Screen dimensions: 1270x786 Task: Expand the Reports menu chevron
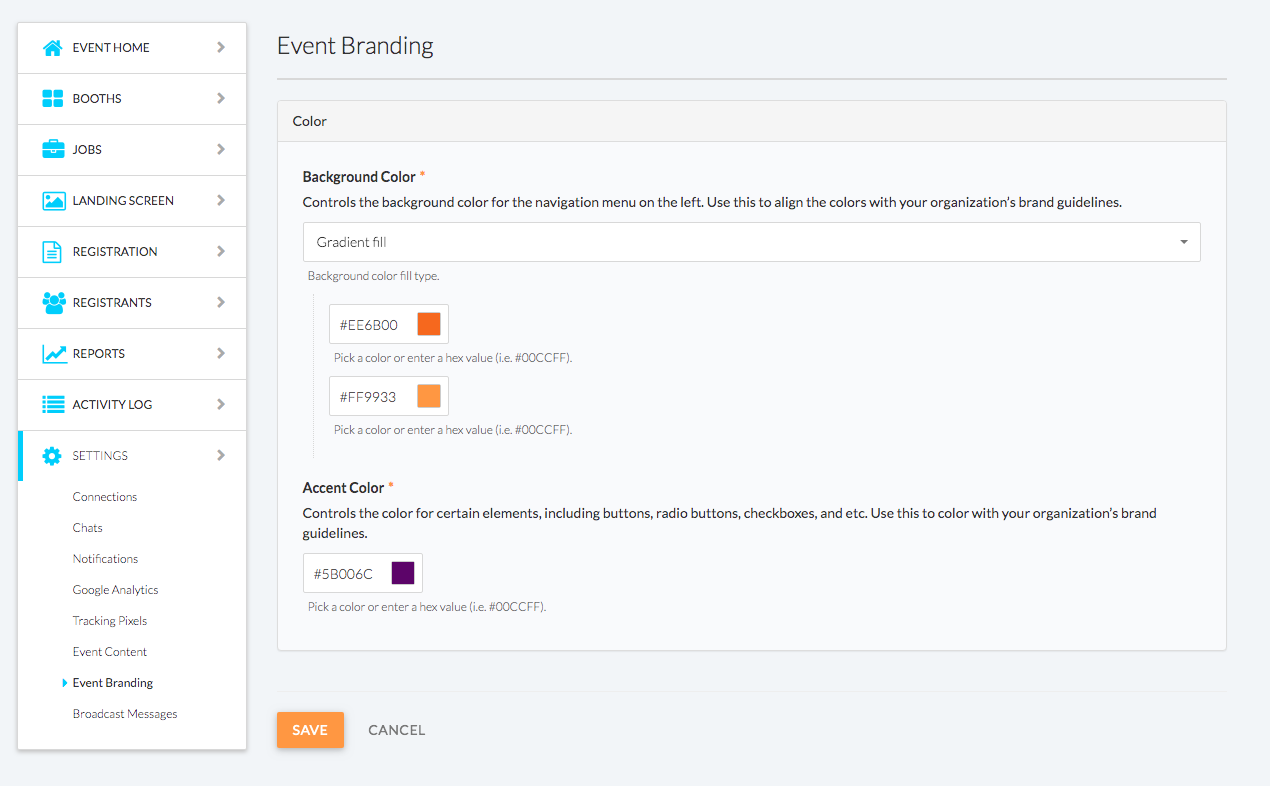coord(221,353)
